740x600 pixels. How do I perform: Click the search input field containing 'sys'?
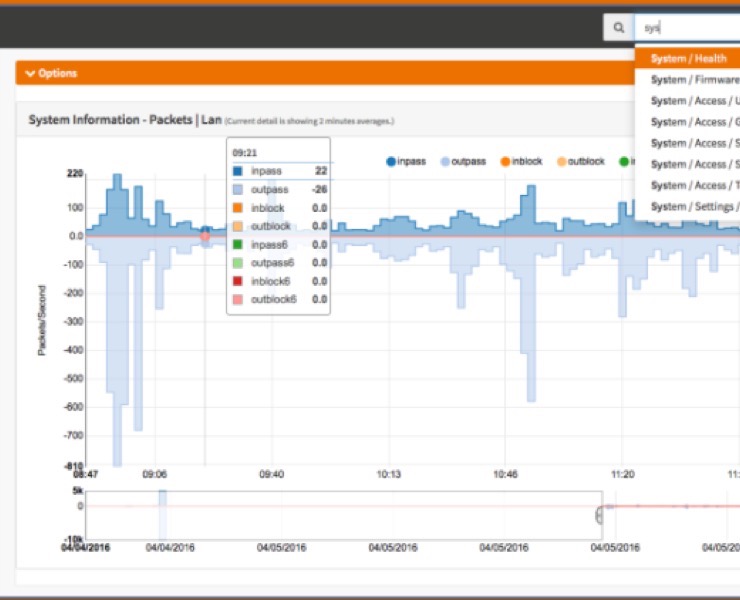[x=687, y=28]
